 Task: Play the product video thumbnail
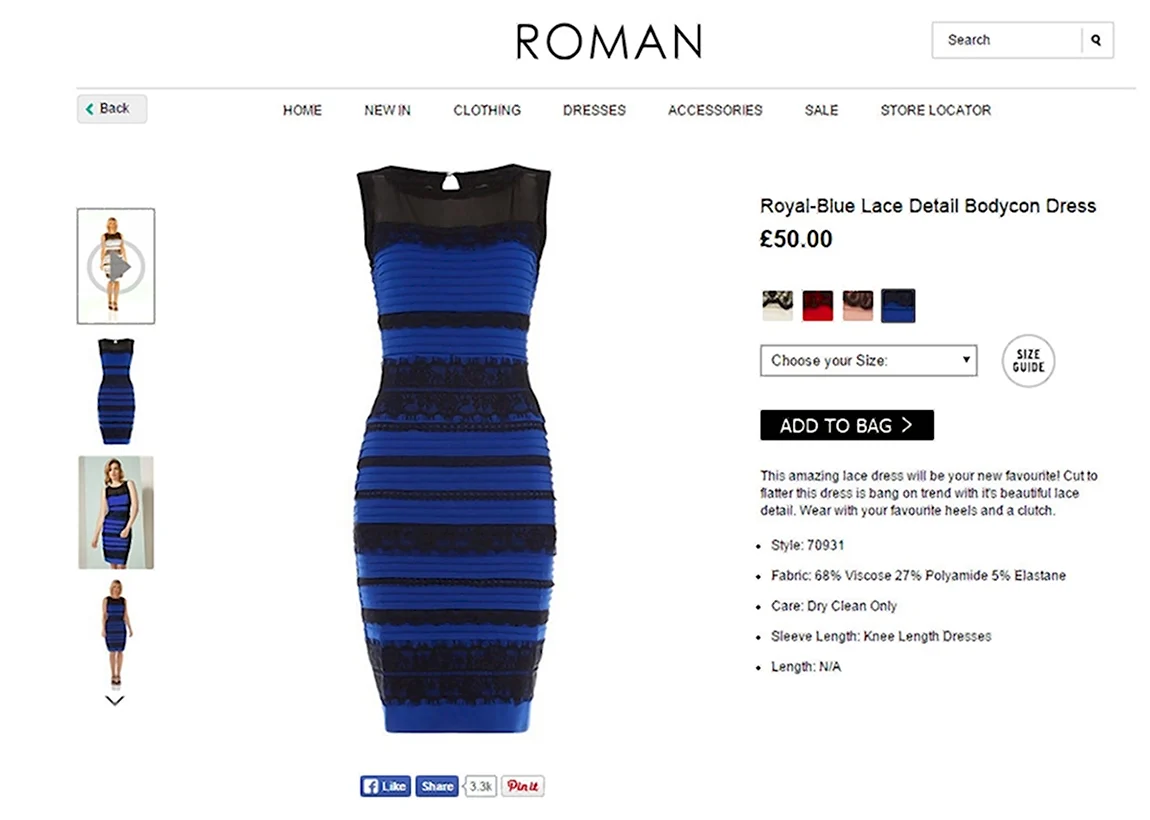(116, 266)
